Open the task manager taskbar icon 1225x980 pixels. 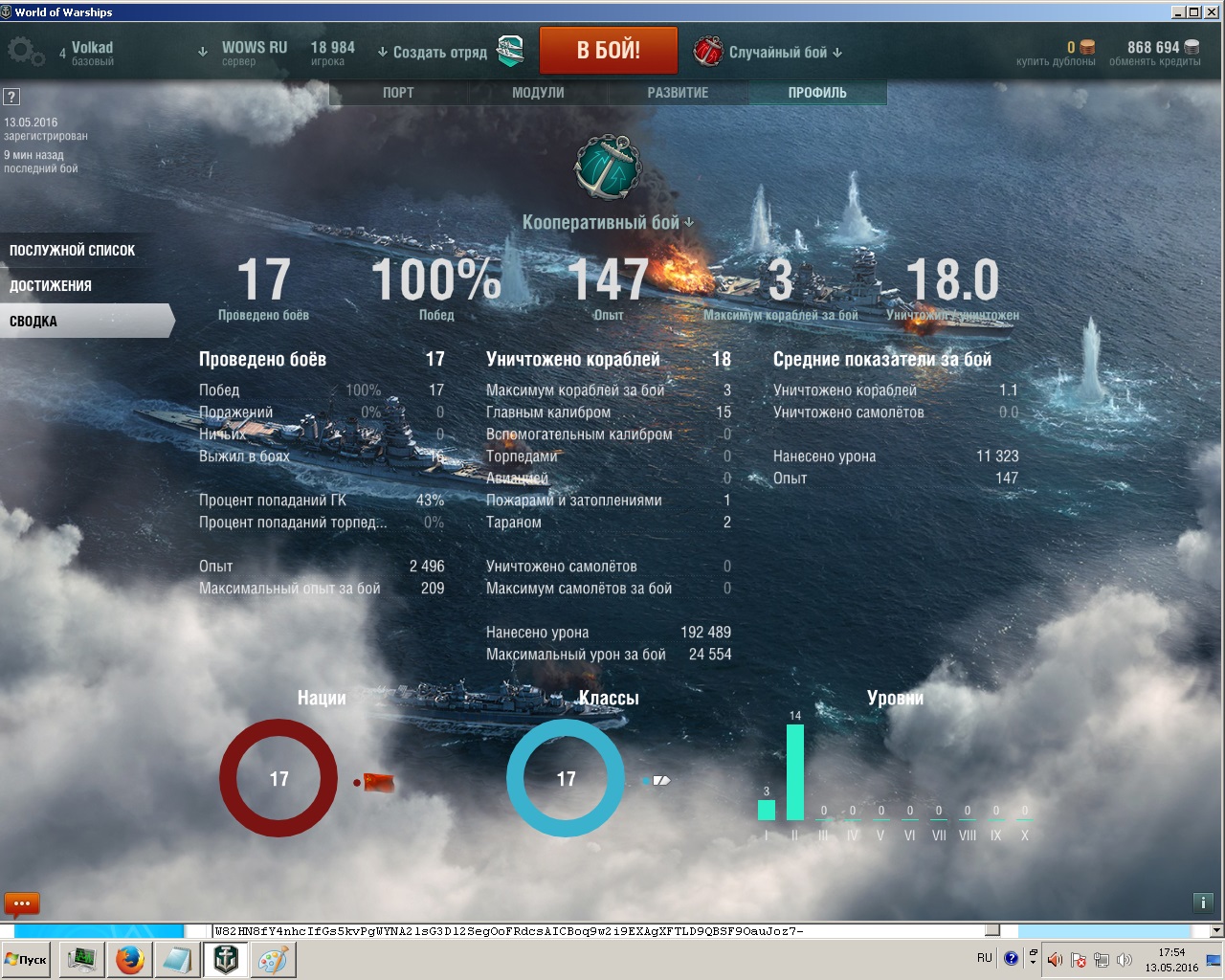[82, 959]
